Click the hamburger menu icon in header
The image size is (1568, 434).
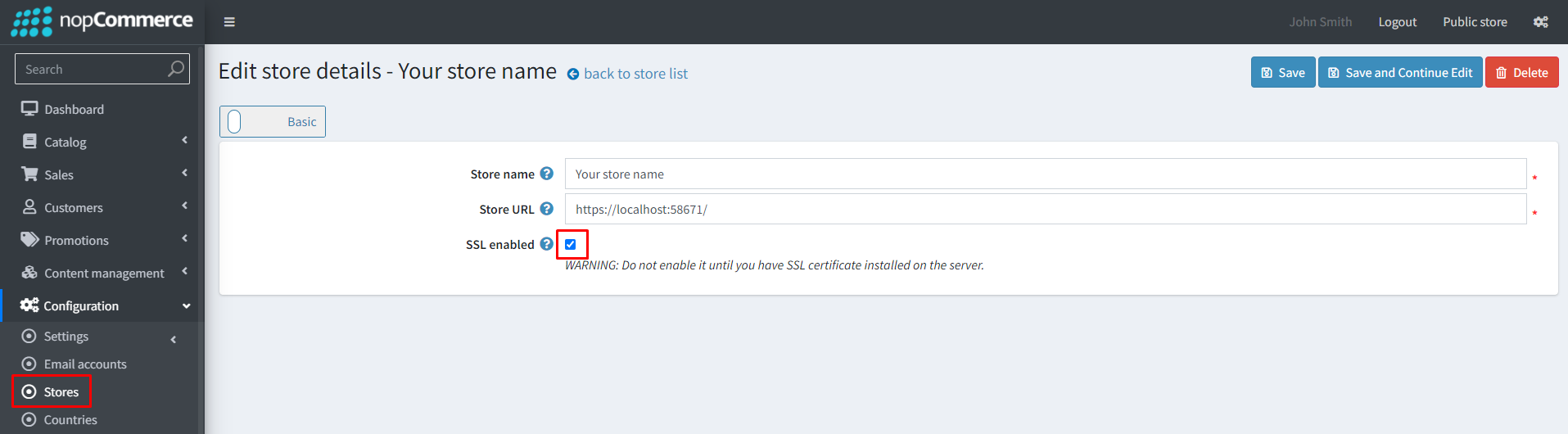[x=229, y=22]
